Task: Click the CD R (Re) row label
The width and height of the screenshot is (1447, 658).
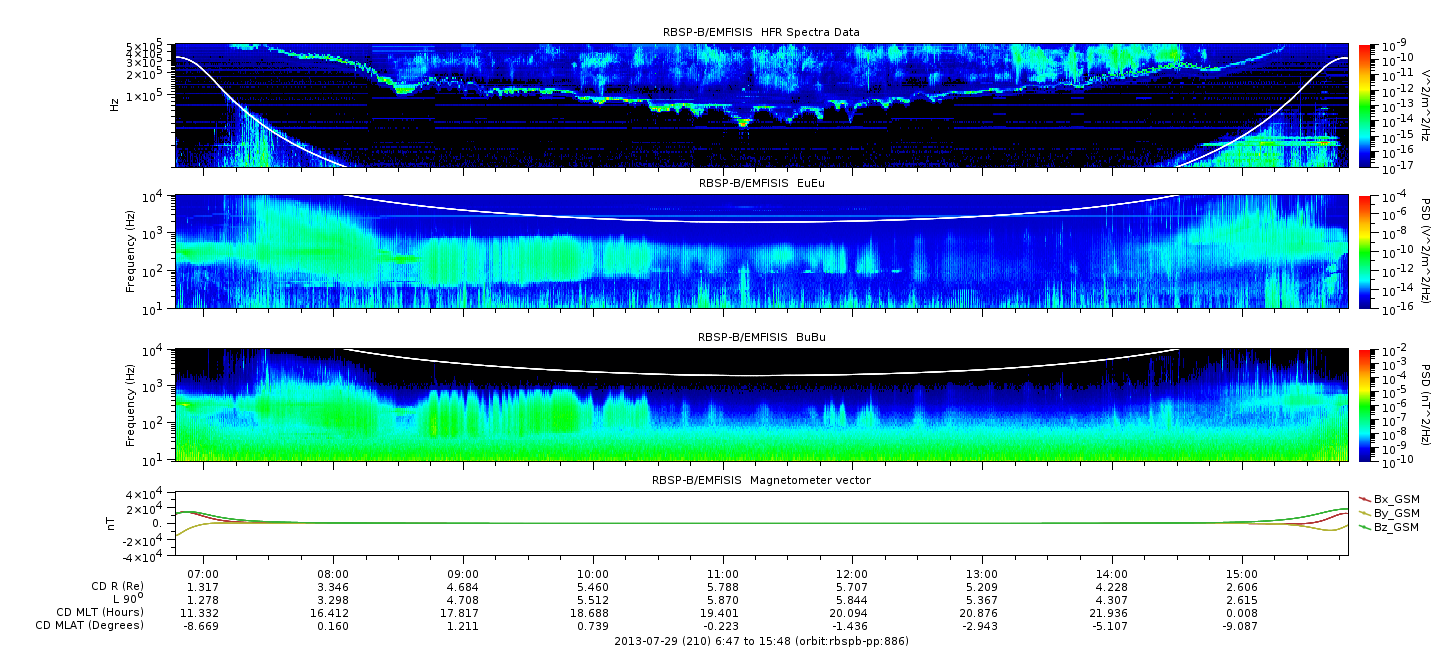Action: [x=113, y=587]
